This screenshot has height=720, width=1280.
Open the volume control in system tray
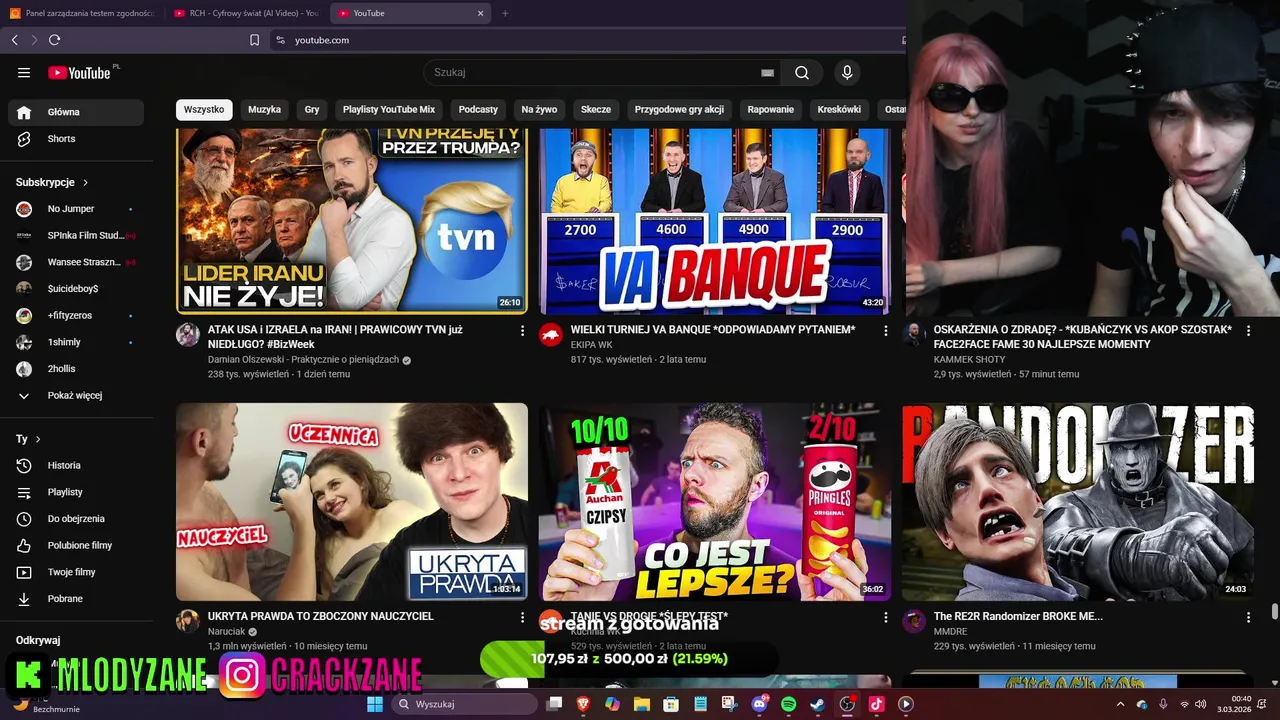[1200, 704]
